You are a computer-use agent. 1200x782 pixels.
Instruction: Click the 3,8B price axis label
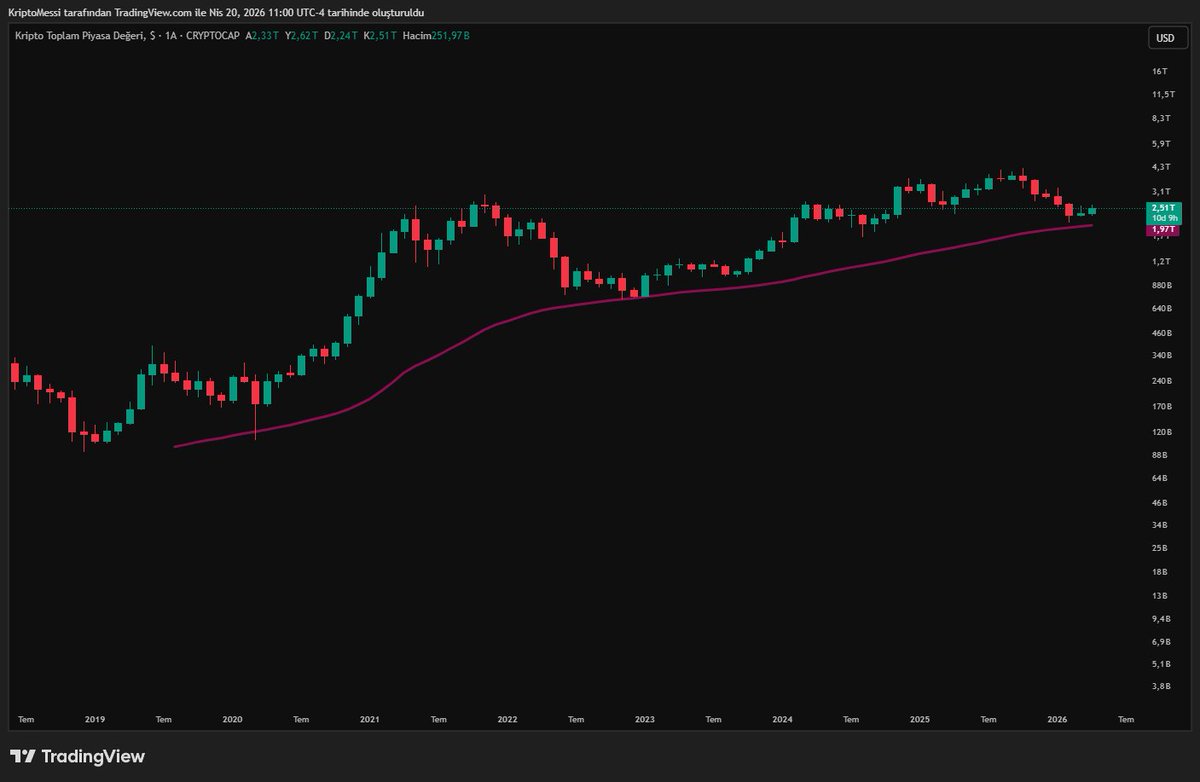pos(1161,687)
